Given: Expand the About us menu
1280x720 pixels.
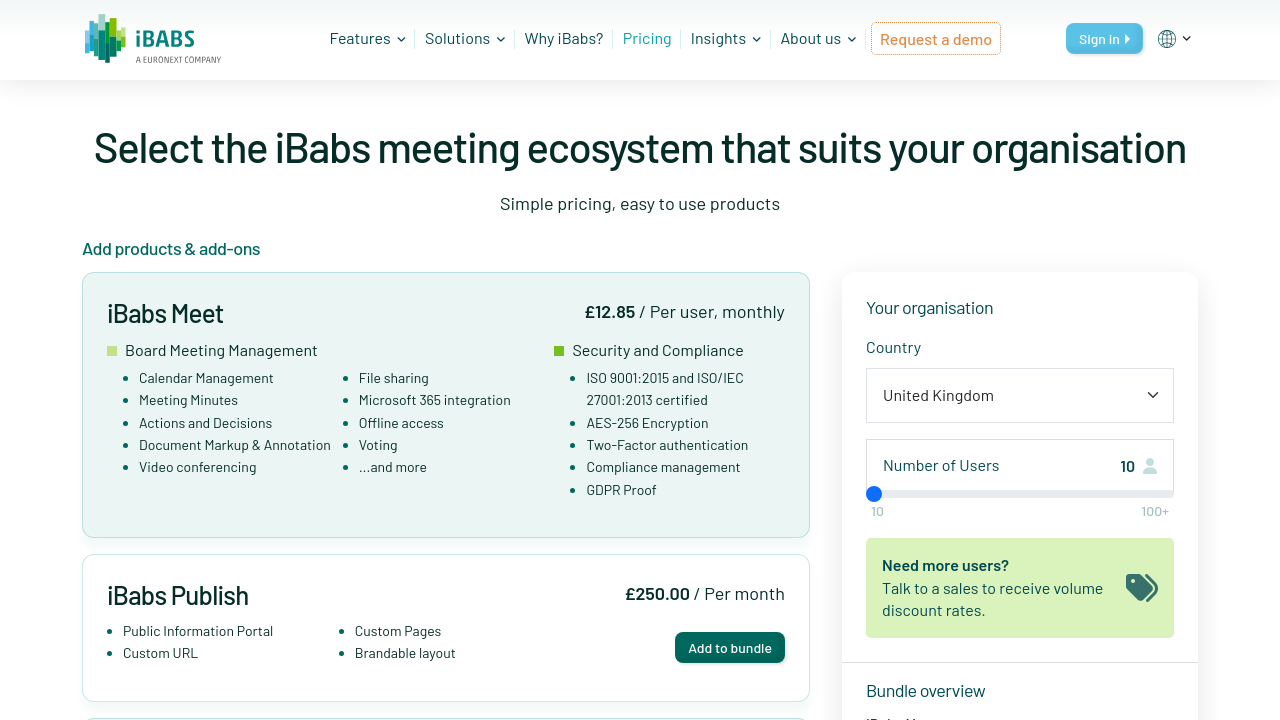Looking at the screenshot, I should coord(818,39).
